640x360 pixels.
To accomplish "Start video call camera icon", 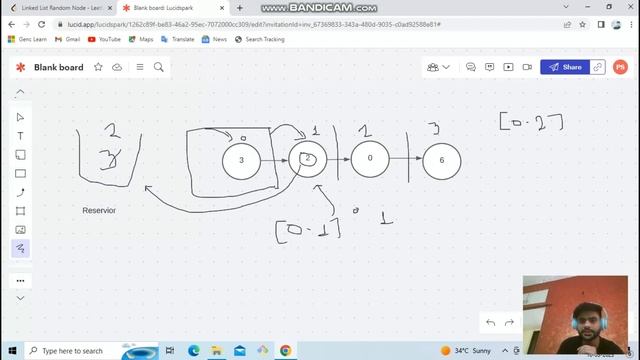I will pyautogui.click(x=527, y=67).
